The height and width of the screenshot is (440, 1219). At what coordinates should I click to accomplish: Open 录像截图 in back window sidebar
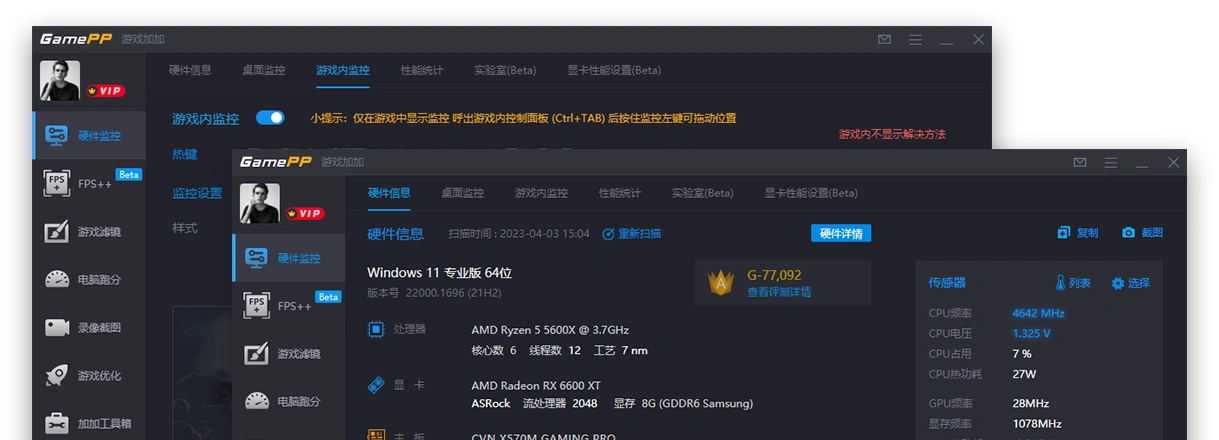pos(89,328)
